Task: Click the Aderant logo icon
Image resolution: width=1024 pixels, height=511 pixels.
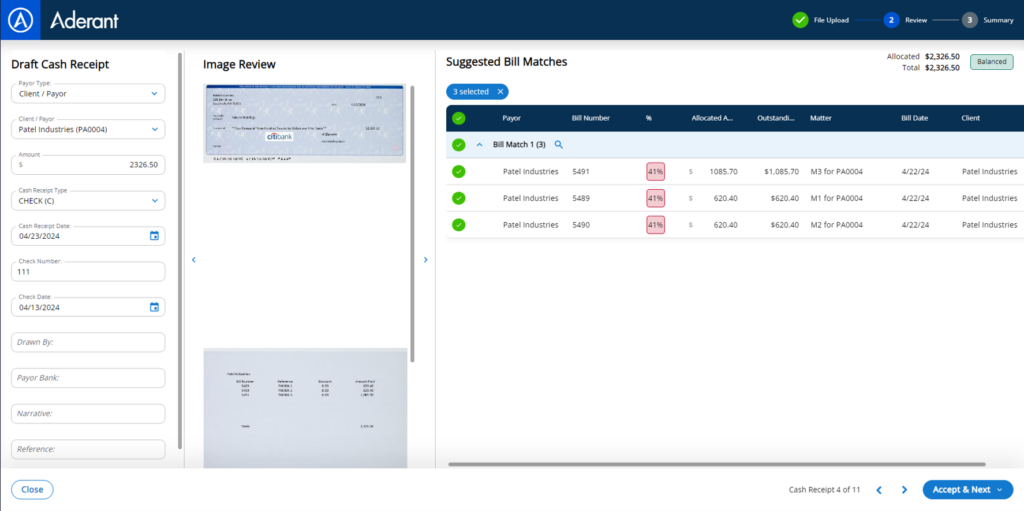Action: click(20, 20)
